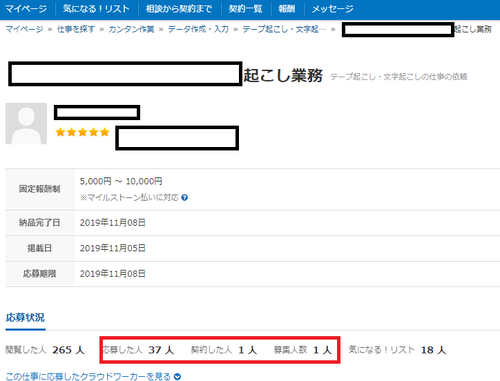Image resolution: width=500 pixels, height=381 pixels.
Task: Click the ※マイルストーン払いに対応 note
Action: pos(129,198)
